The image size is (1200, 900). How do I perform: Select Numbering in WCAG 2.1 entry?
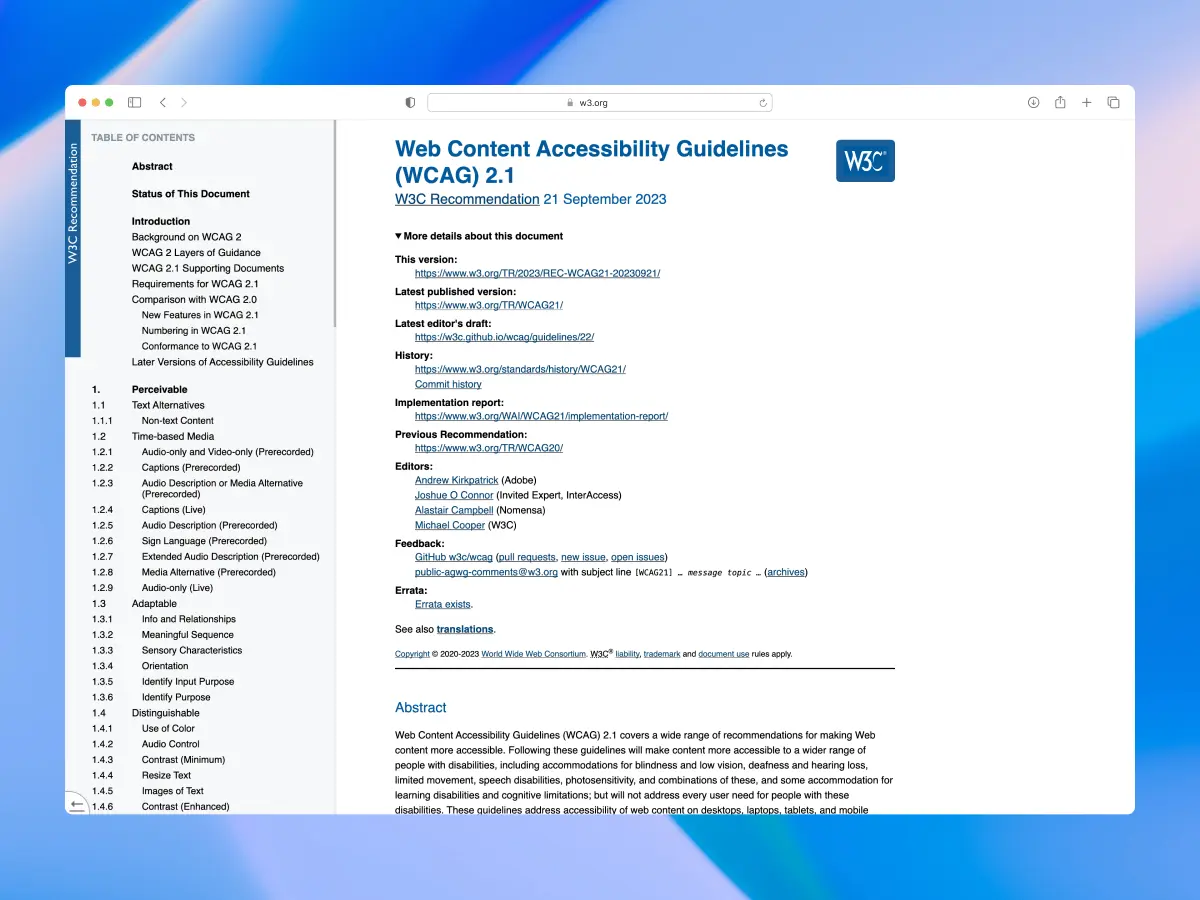[194, 330]
